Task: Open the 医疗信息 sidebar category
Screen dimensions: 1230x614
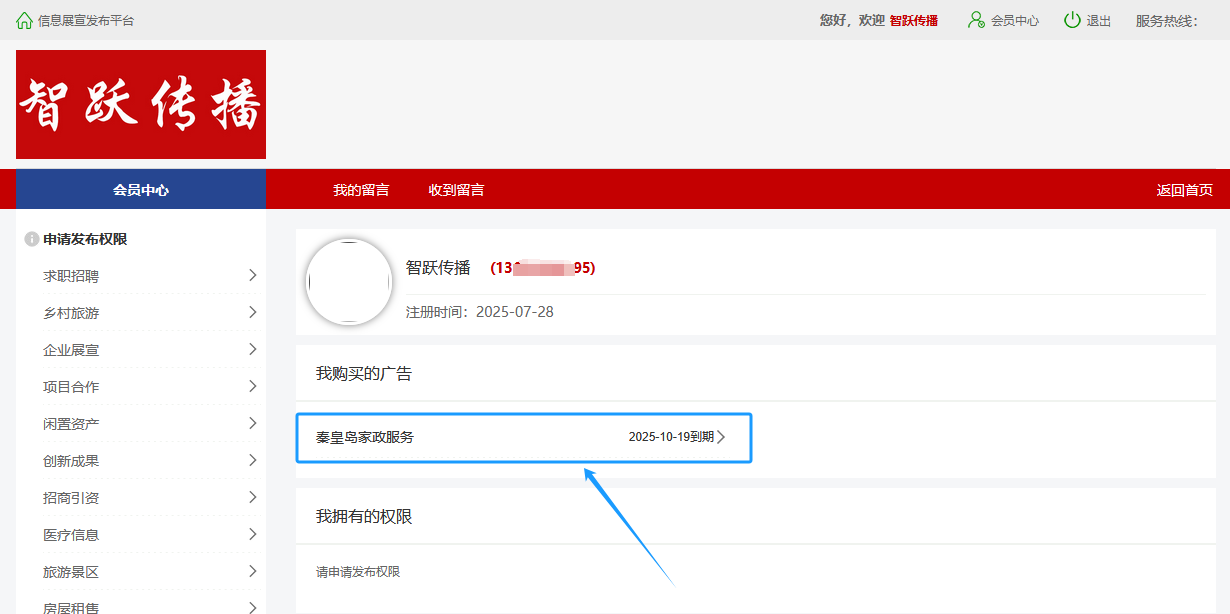Action: [x=71, y=535]
